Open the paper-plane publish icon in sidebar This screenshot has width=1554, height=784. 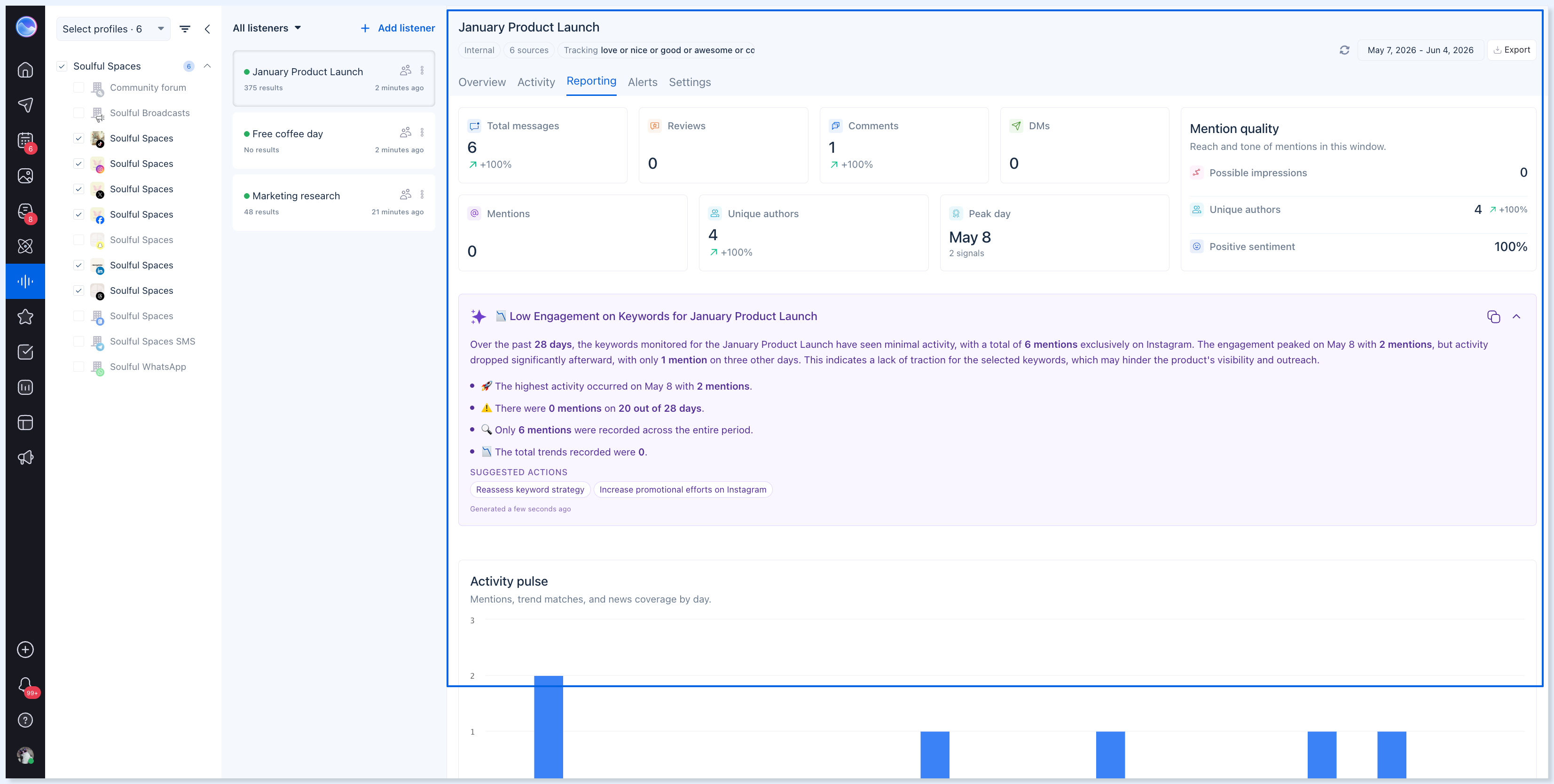pyautogui.click(x=25, y=105)
